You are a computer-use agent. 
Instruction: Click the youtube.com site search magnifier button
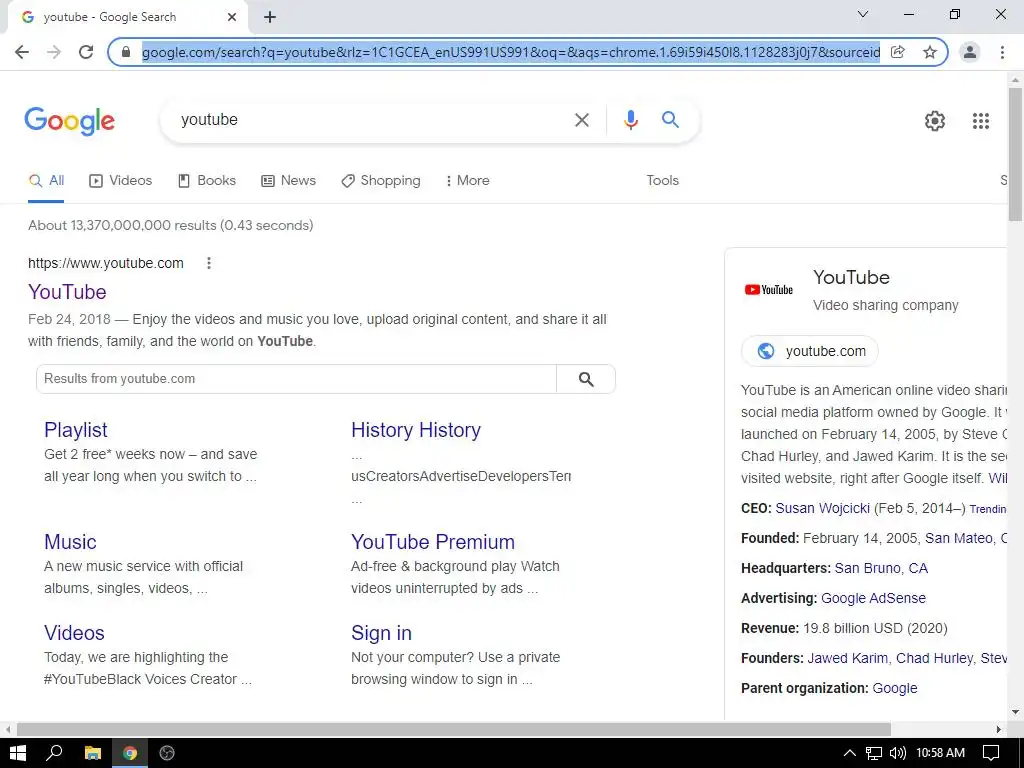pyautogui.click(x=586, y=379)
